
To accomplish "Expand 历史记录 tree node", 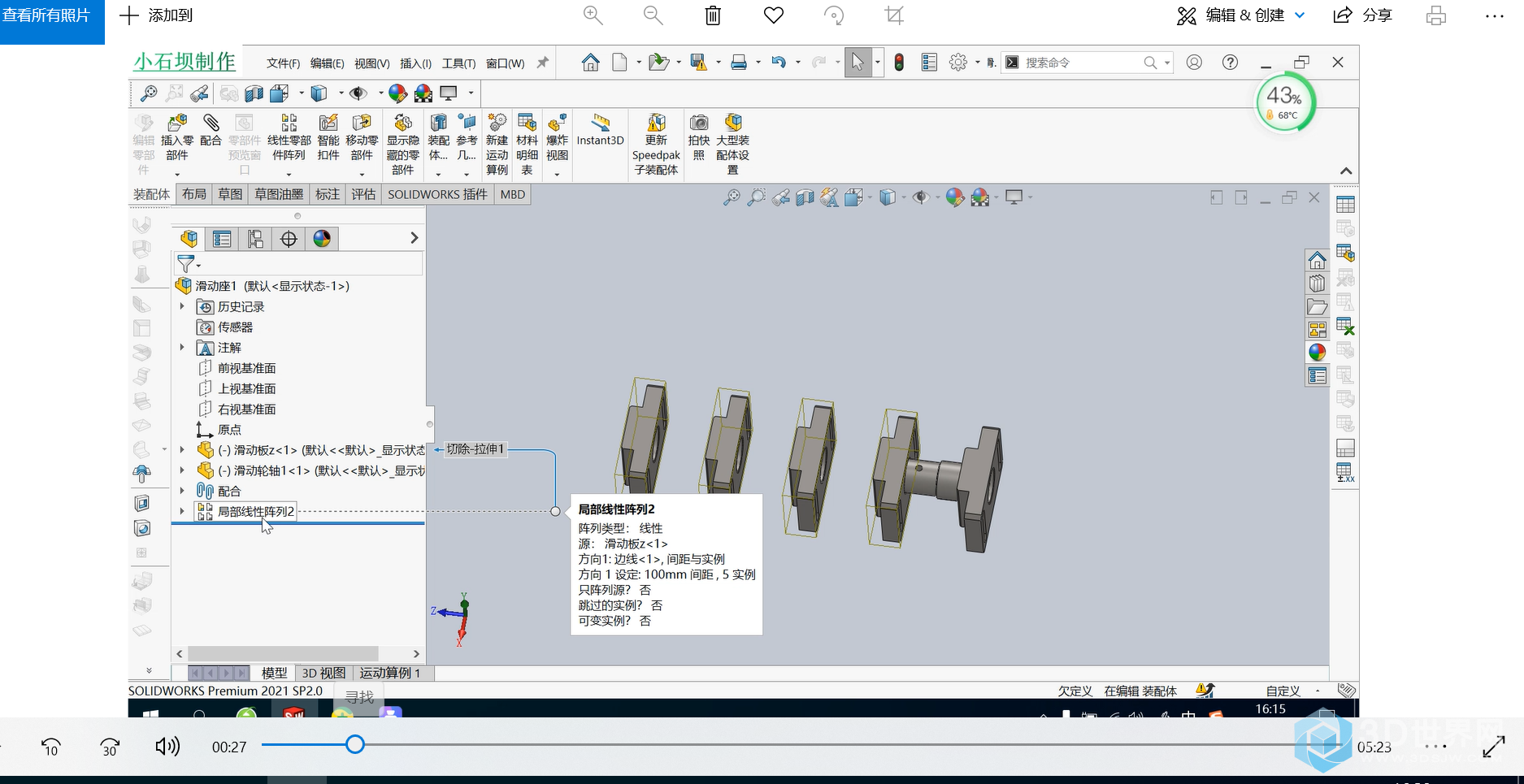I will pos(182,306).
